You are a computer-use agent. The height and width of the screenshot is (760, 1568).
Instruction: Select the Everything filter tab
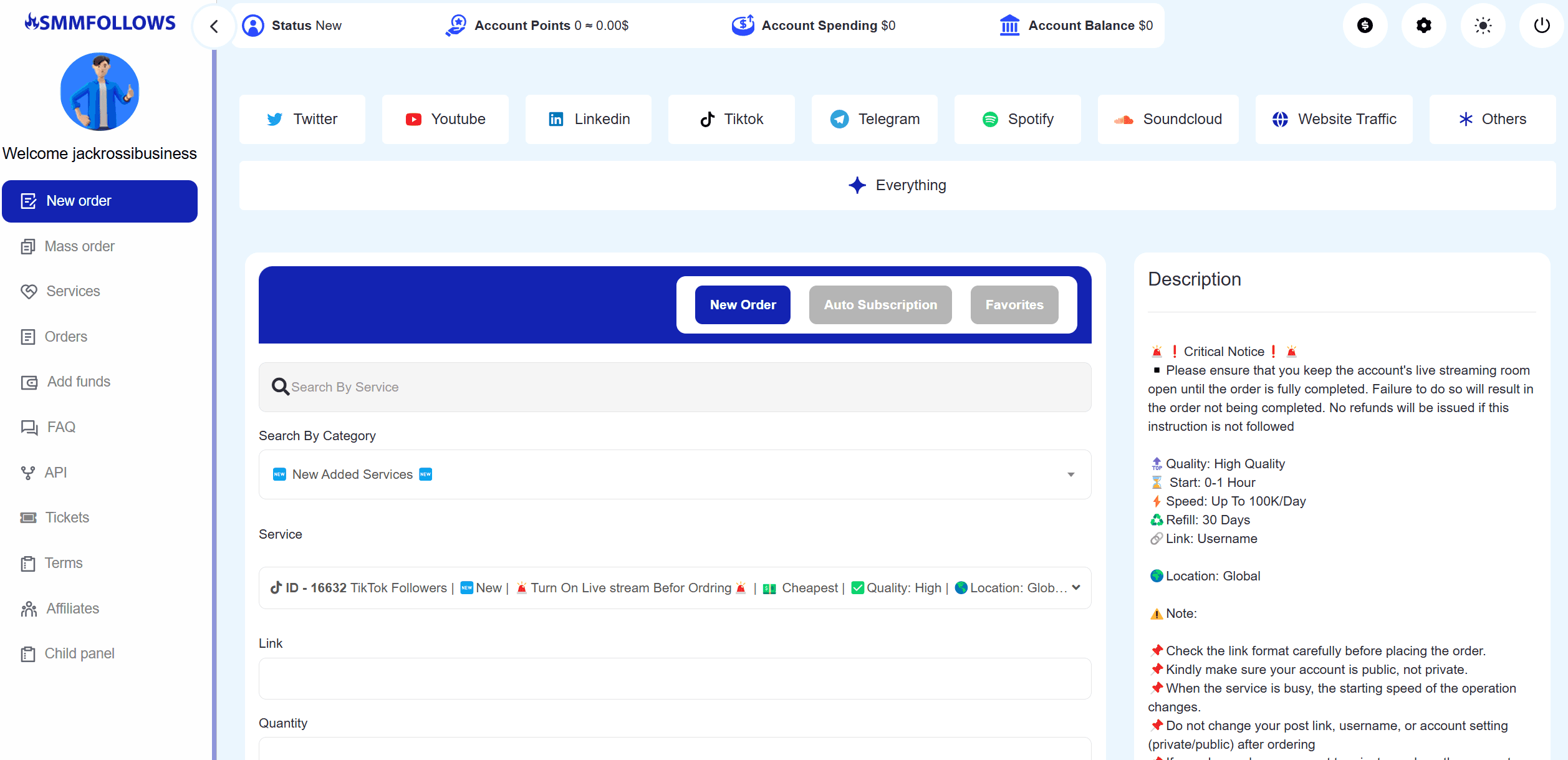click(x=897, y=185)
